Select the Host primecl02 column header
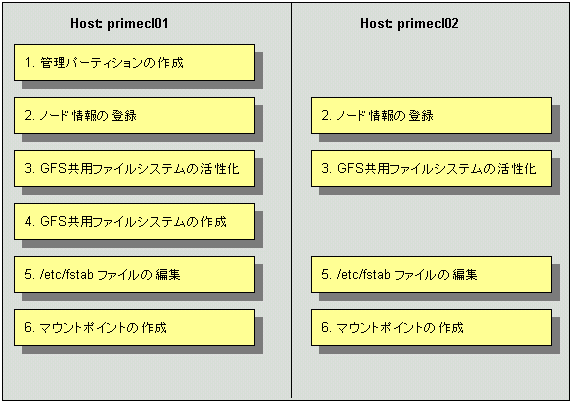Viewport: 572px width, 403px height. pos(409,23)
